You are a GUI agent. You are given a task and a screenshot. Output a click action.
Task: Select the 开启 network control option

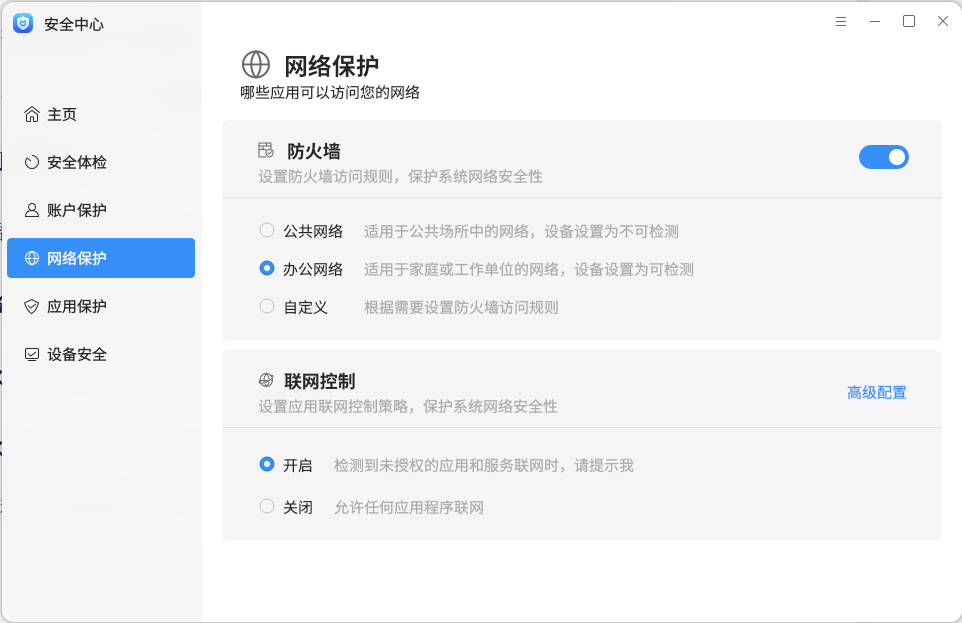(267, 464)
